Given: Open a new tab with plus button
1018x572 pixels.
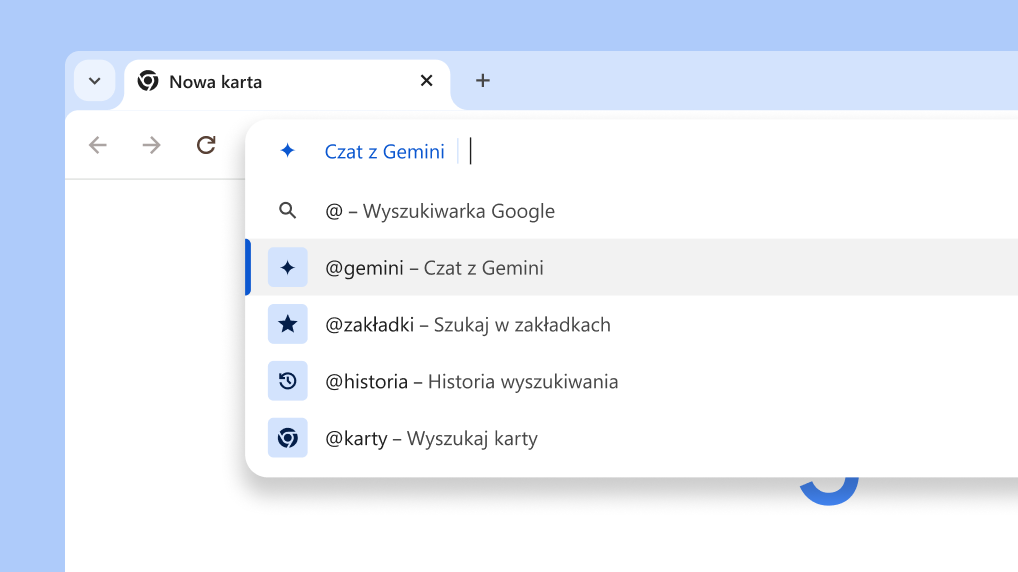Looking at the screenshot, I should click(x=482, y=81).
